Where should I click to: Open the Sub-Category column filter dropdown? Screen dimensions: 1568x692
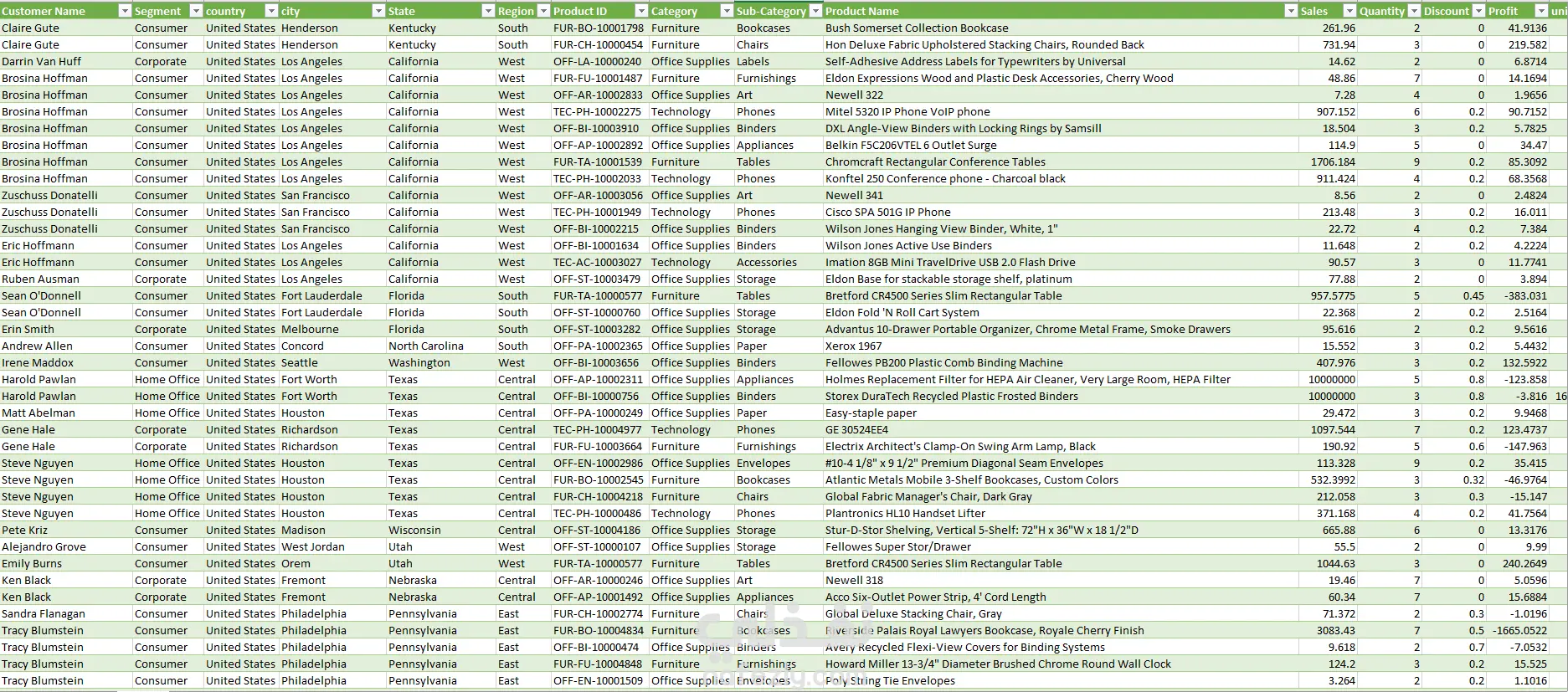(815, 11)
